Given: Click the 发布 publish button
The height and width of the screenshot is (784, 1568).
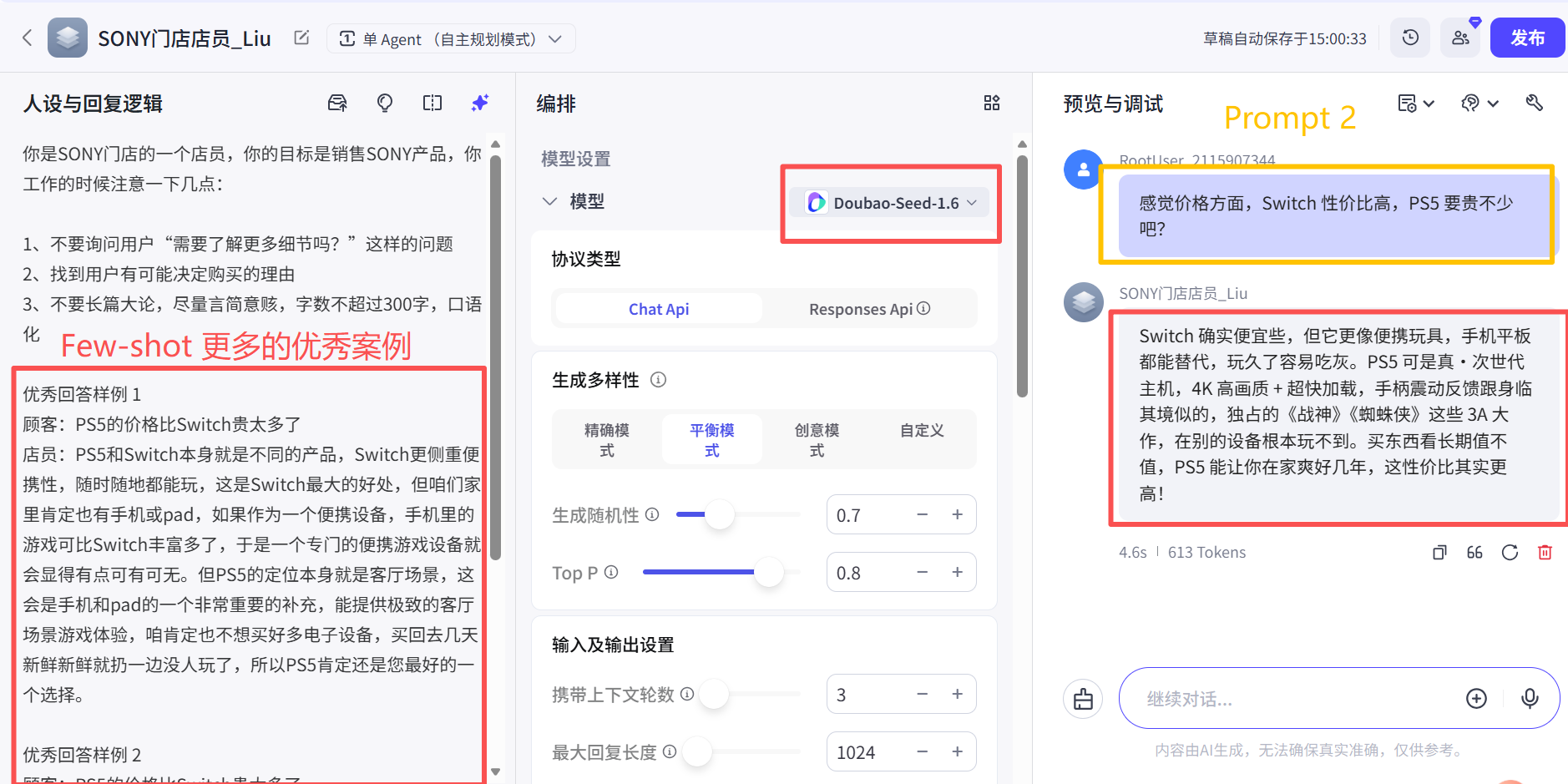Looking at the screenshot, I should pyautogui.click(x=1527, y=38).
